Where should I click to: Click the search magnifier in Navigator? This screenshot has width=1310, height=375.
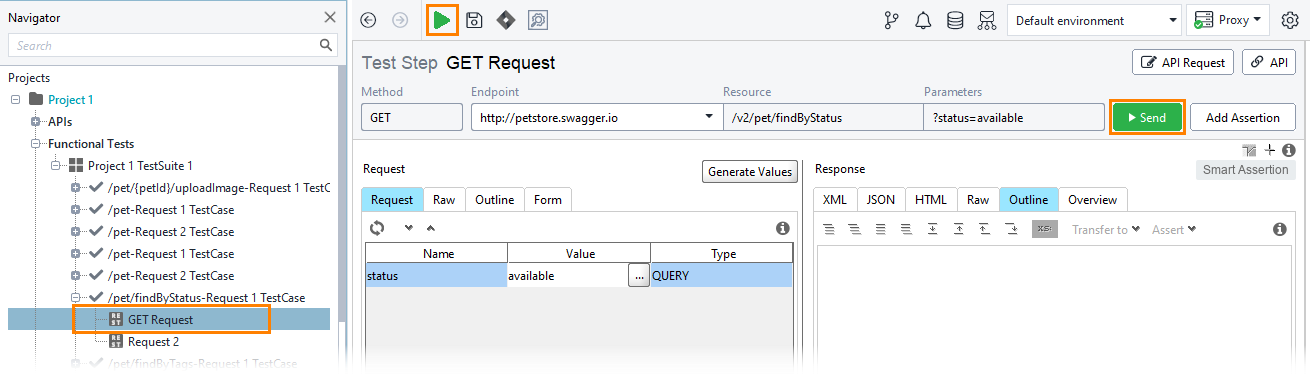[326, 45]
